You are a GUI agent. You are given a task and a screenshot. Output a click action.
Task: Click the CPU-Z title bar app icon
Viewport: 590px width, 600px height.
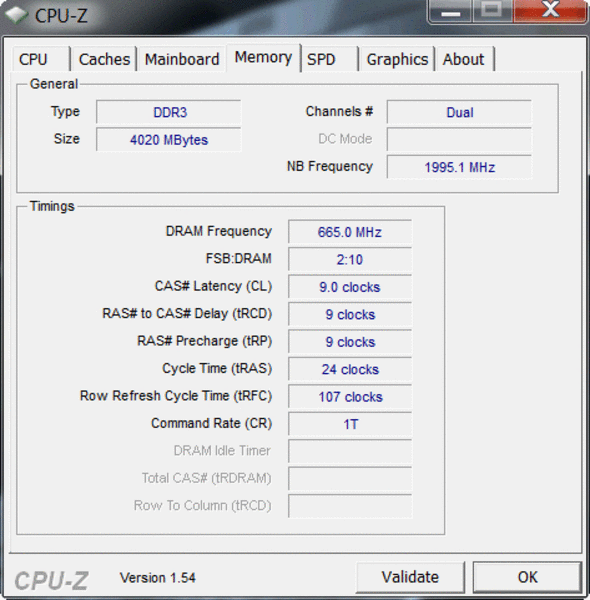click(16, 15)
